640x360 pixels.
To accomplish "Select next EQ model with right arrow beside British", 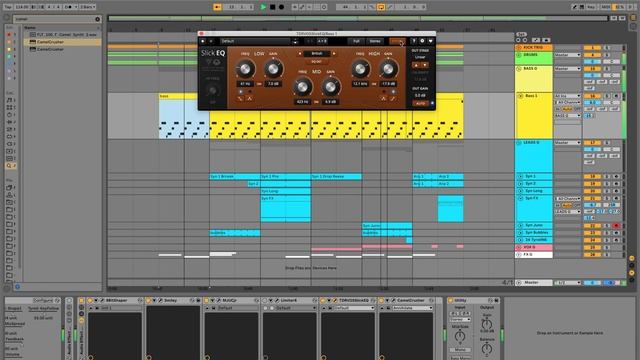I will coord(333,53).
